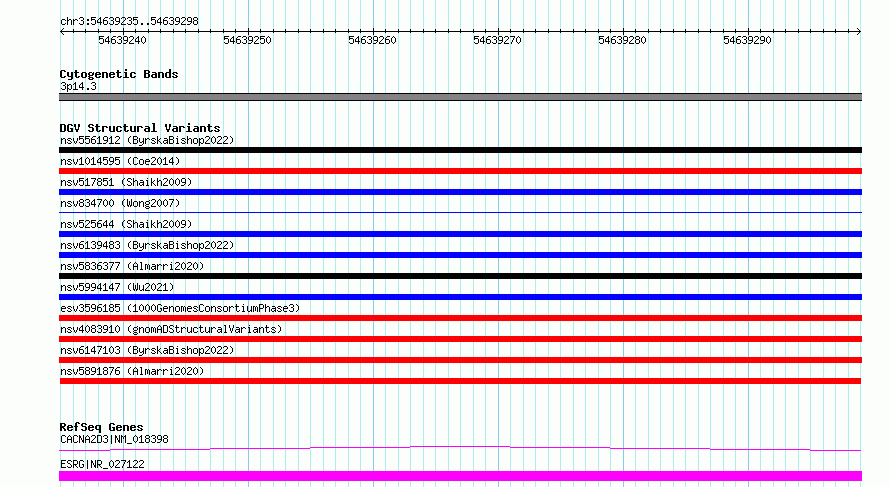Click ESRG|NR_027122 gene label
Screen dimensions: 890x487
click(102, 464)
